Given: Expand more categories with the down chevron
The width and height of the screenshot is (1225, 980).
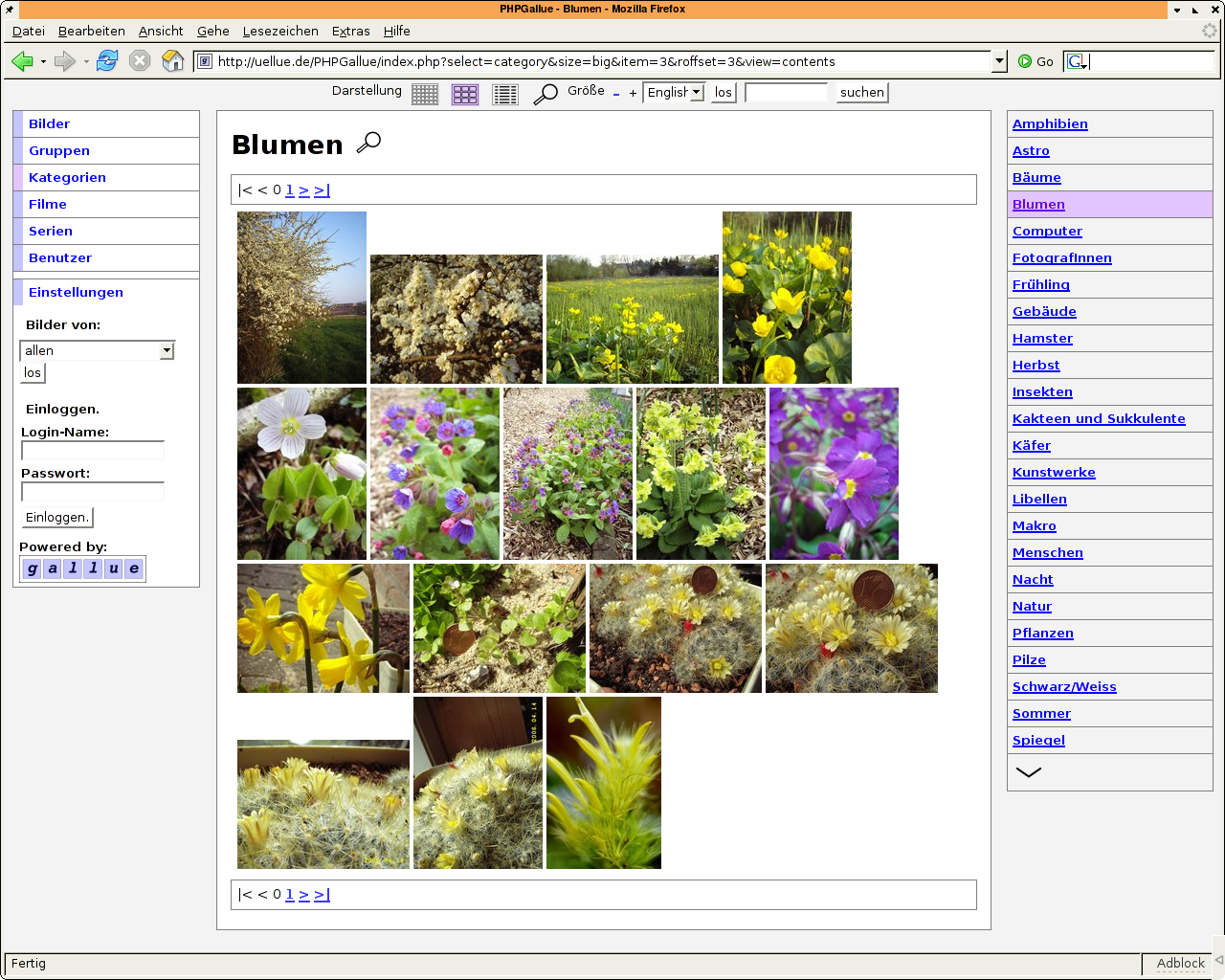Looking at the screenshot, I should click(x=1028, y=772).
